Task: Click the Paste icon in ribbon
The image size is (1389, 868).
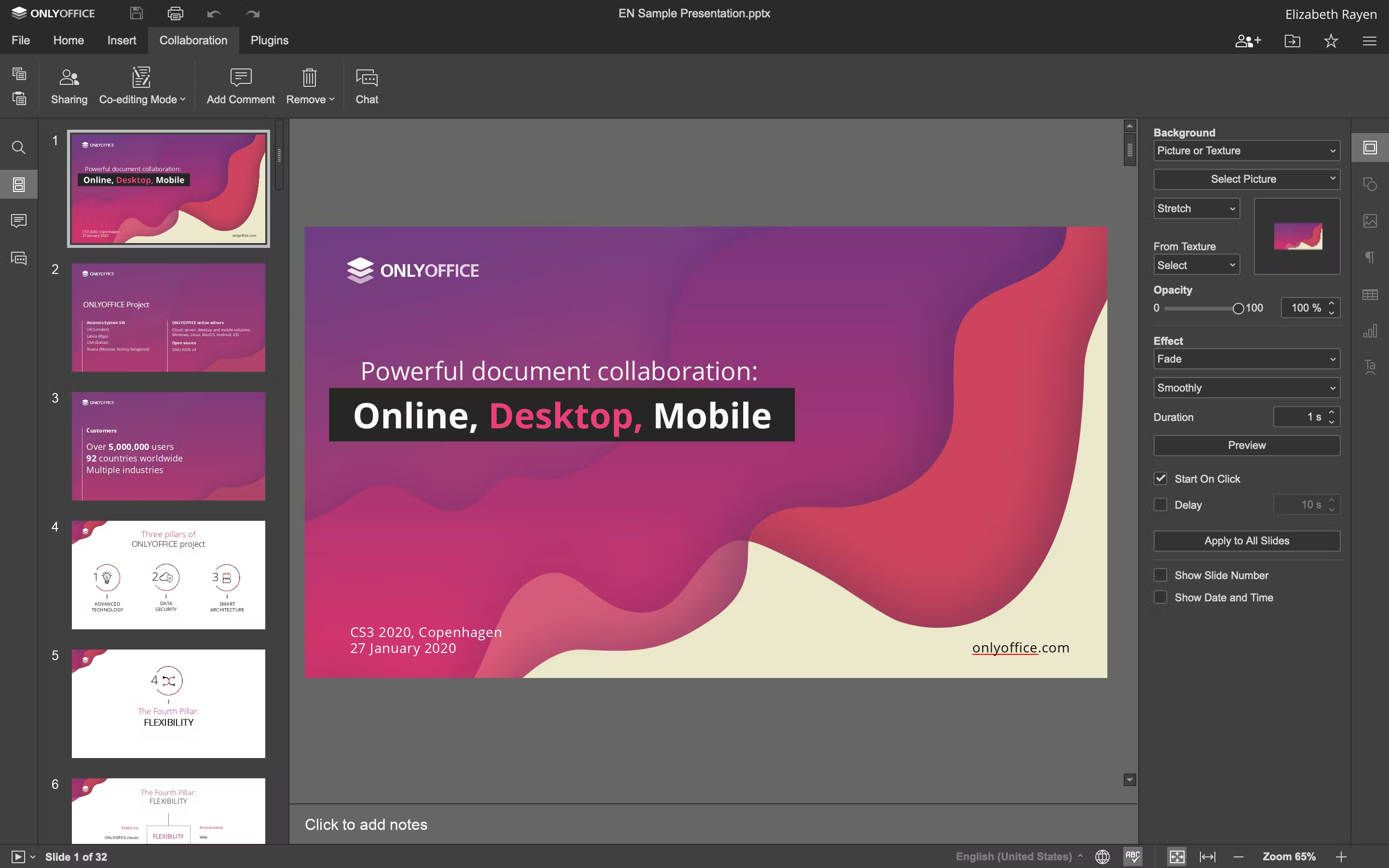Action: click(19, 98)
